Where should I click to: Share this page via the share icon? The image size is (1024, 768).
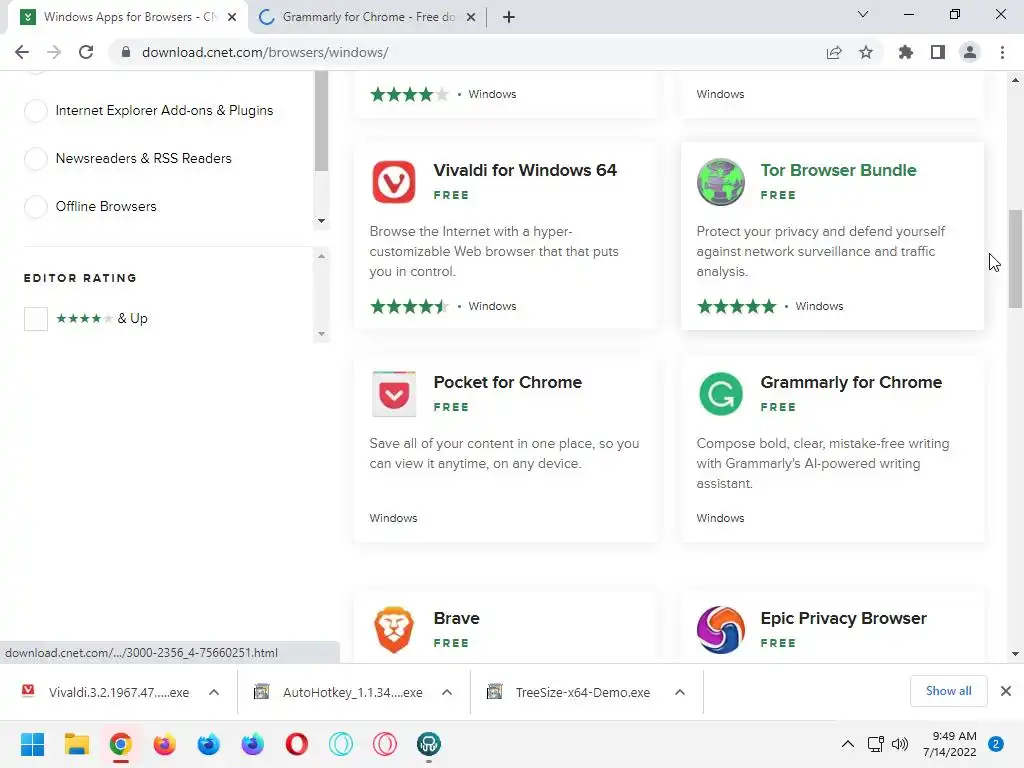[x=834, y=52]
